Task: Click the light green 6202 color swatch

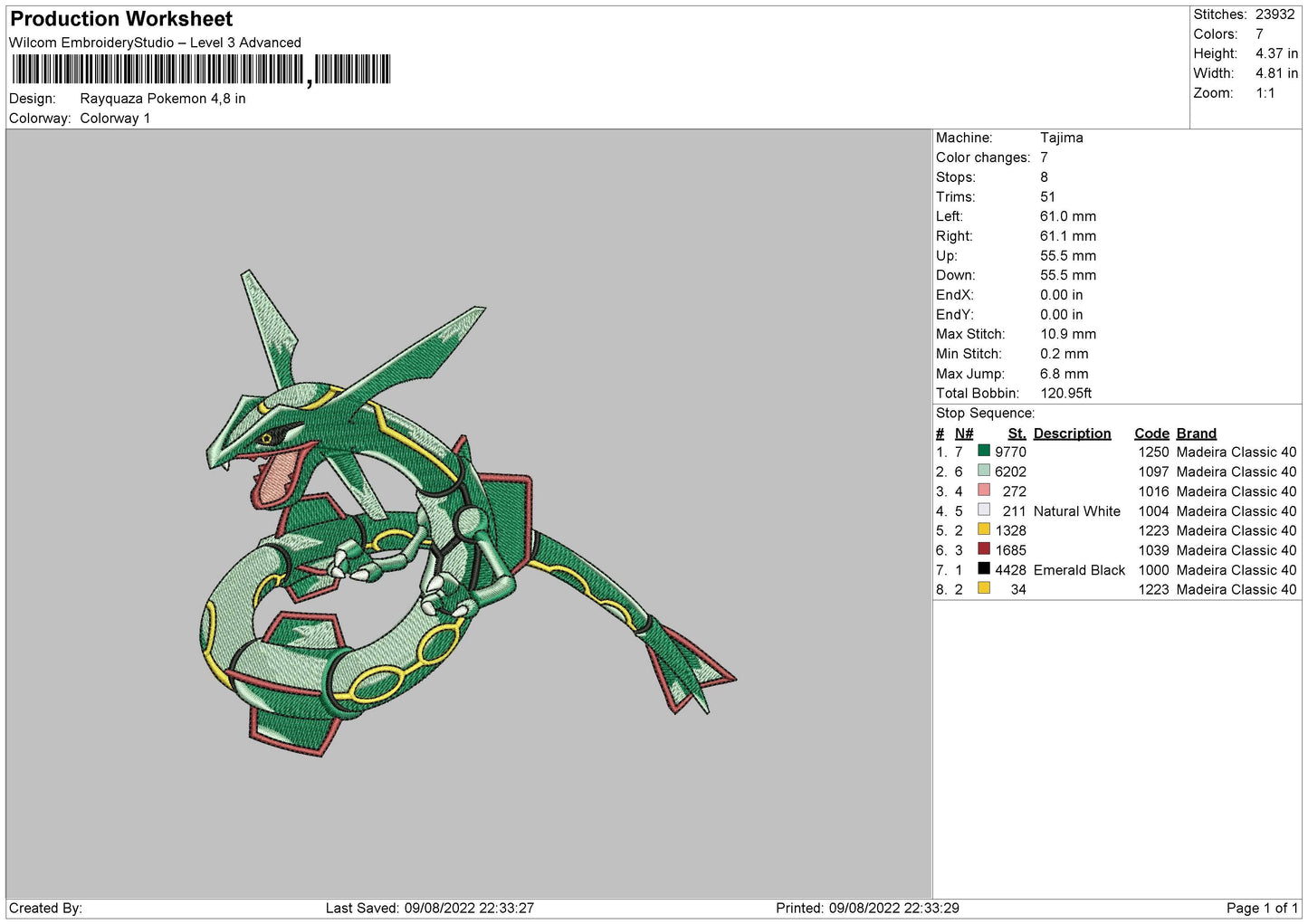Action: coord(984,471)
